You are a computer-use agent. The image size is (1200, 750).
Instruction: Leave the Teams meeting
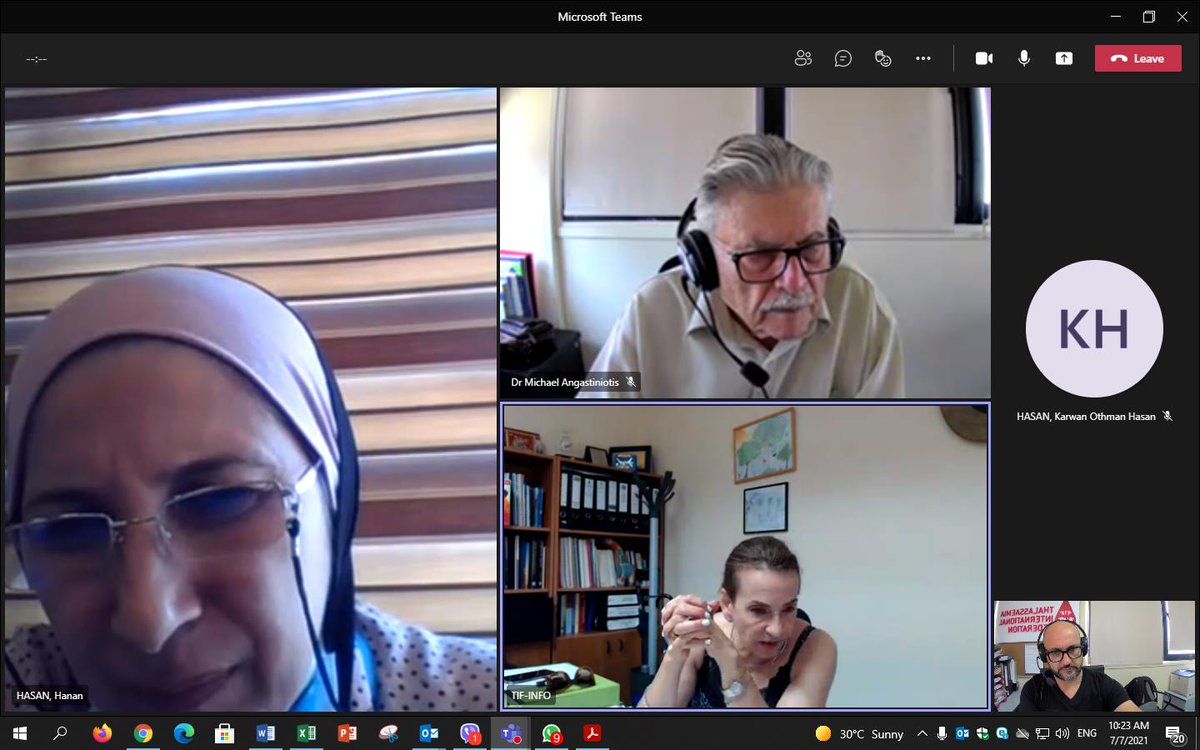(x=1138, y=58)
